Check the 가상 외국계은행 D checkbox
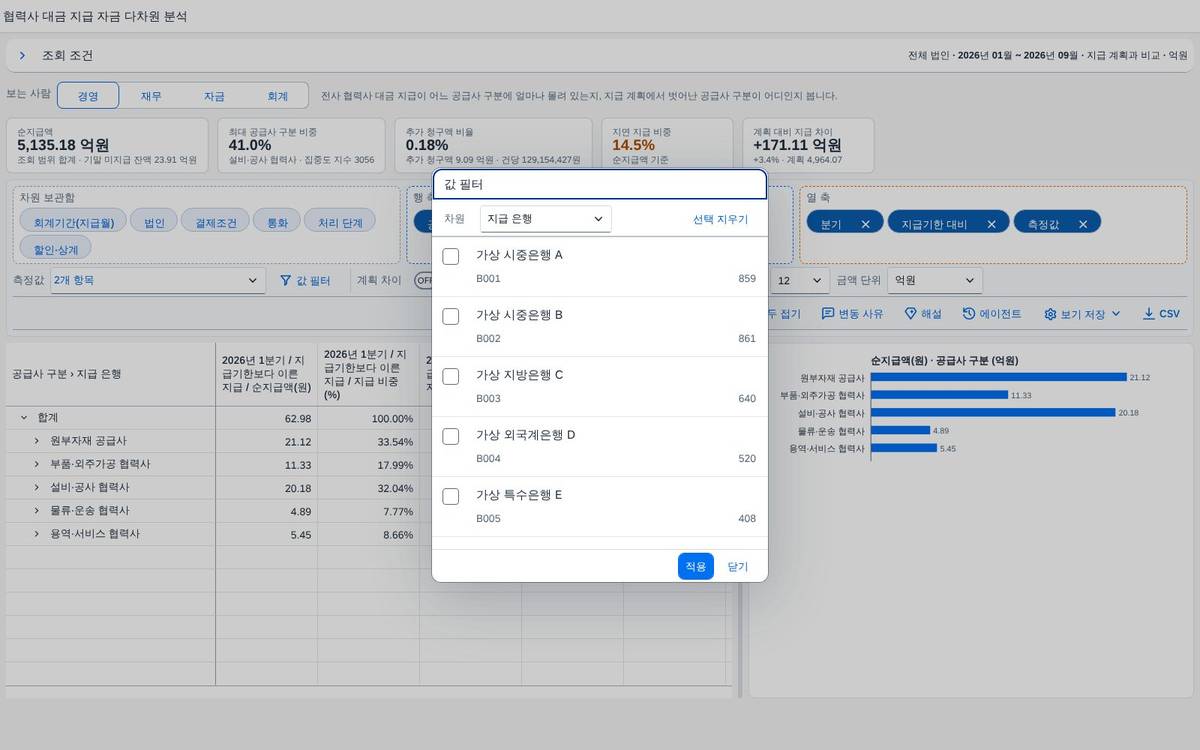 (x=451, y=437)
